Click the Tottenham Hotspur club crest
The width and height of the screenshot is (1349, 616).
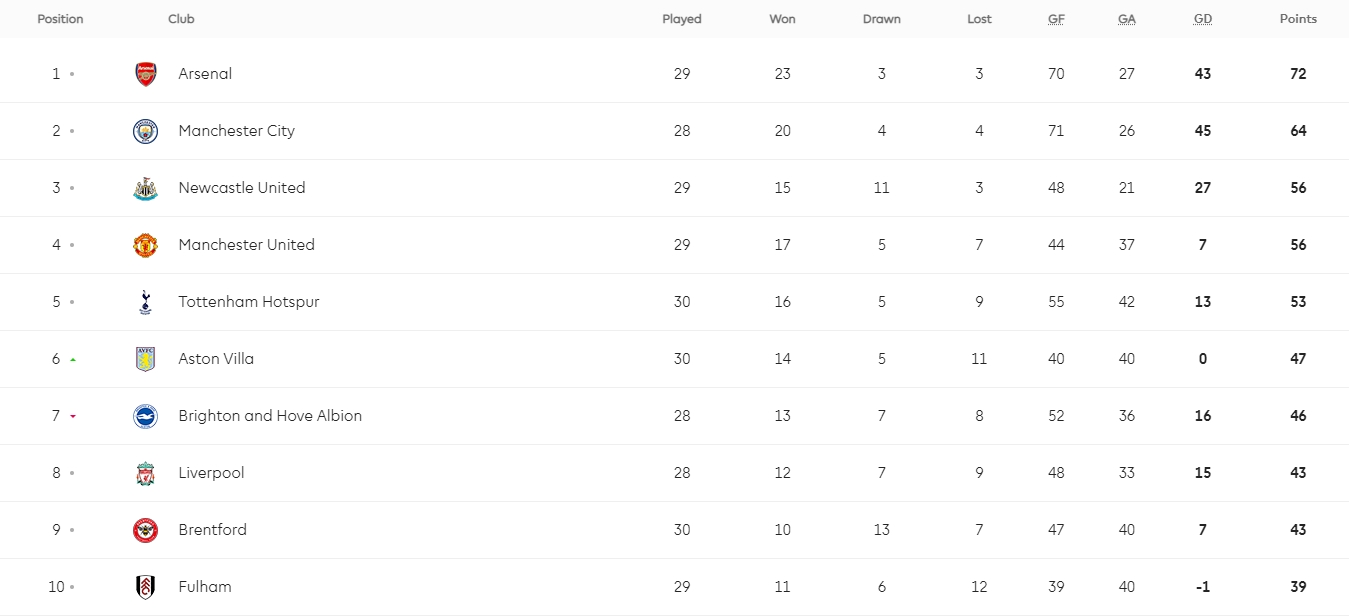point(146,302)
